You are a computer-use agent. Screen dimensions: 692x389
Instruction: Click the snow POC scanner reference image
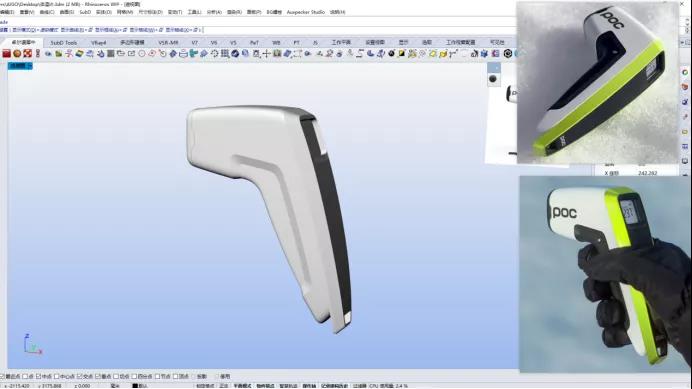pos(598,83)
